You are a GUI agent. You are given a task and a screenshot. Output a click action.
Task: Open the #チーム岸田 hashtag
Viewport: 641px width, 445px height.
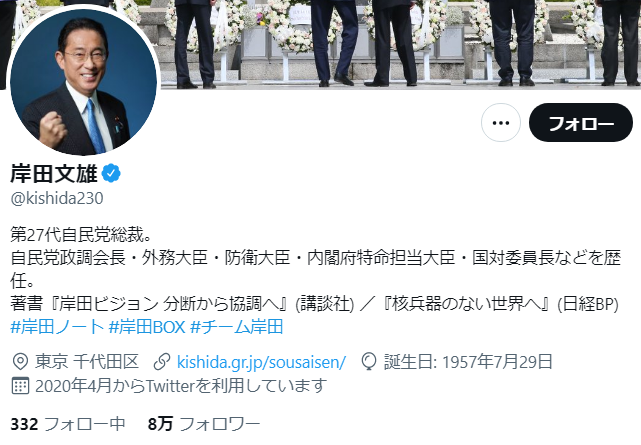[x=237, y=327]
